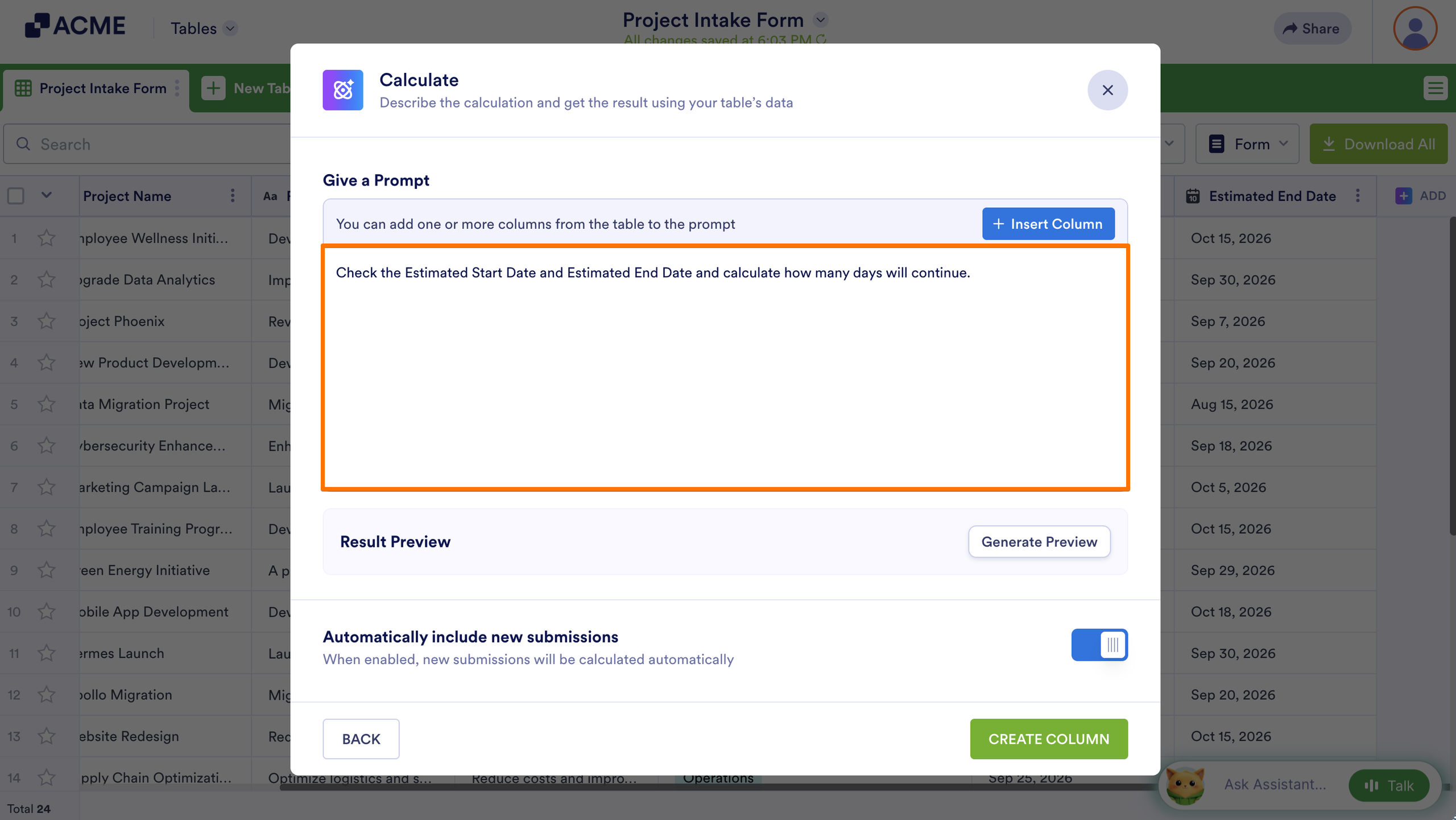
Task: Click the assistant cat avatar
Action: 1185,785
